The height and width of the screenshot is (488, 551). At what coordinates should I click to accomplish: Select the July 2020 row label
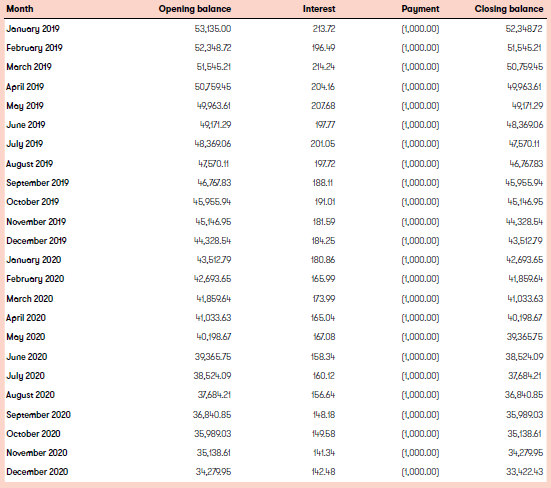pos(26,376)
